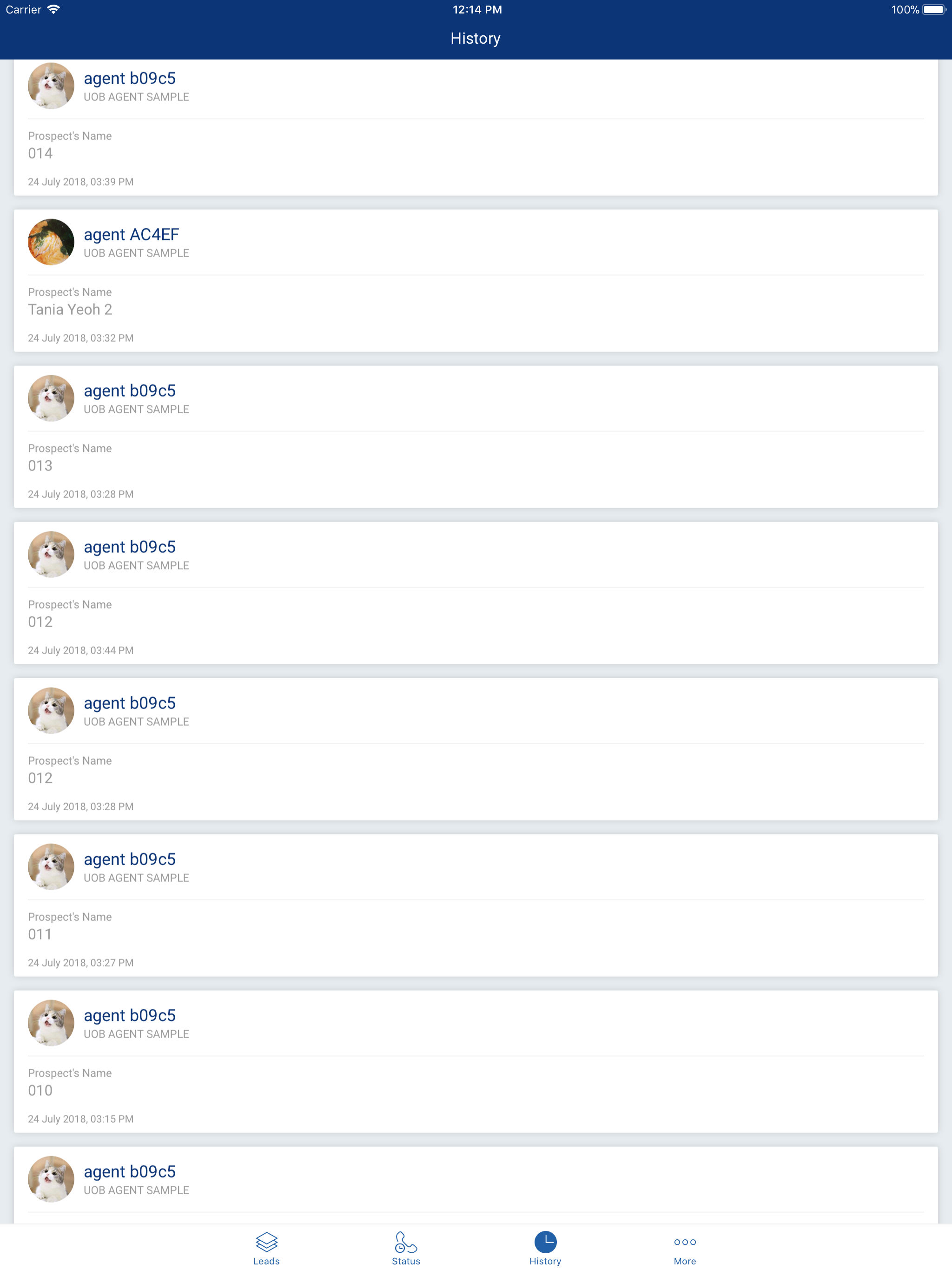
Task: Select prospect 014 history record
Action: [x=476, y=127]
